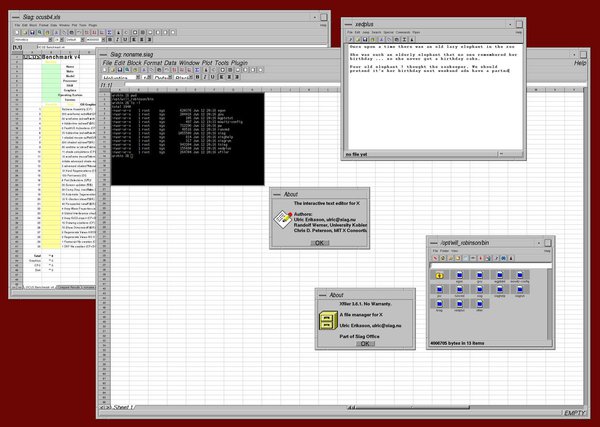Click the first red toolbar icon in Xfiler
Image resolution: width=600 pixels, height=427 pixels.
pyautogui.click(x=435, y=258)
